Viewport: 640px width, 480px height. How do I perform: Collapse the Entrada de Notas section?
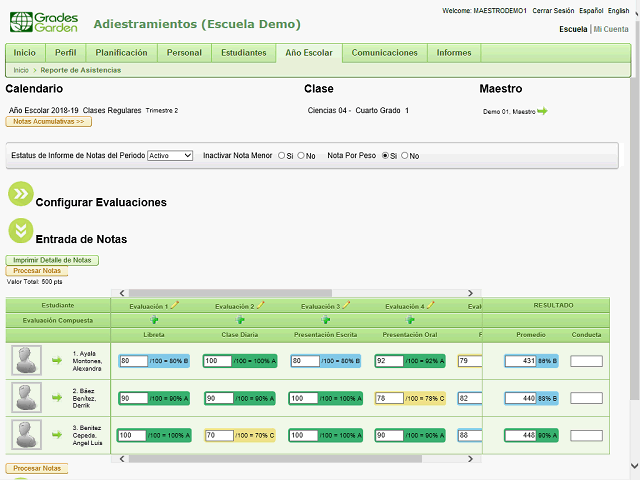20,231
